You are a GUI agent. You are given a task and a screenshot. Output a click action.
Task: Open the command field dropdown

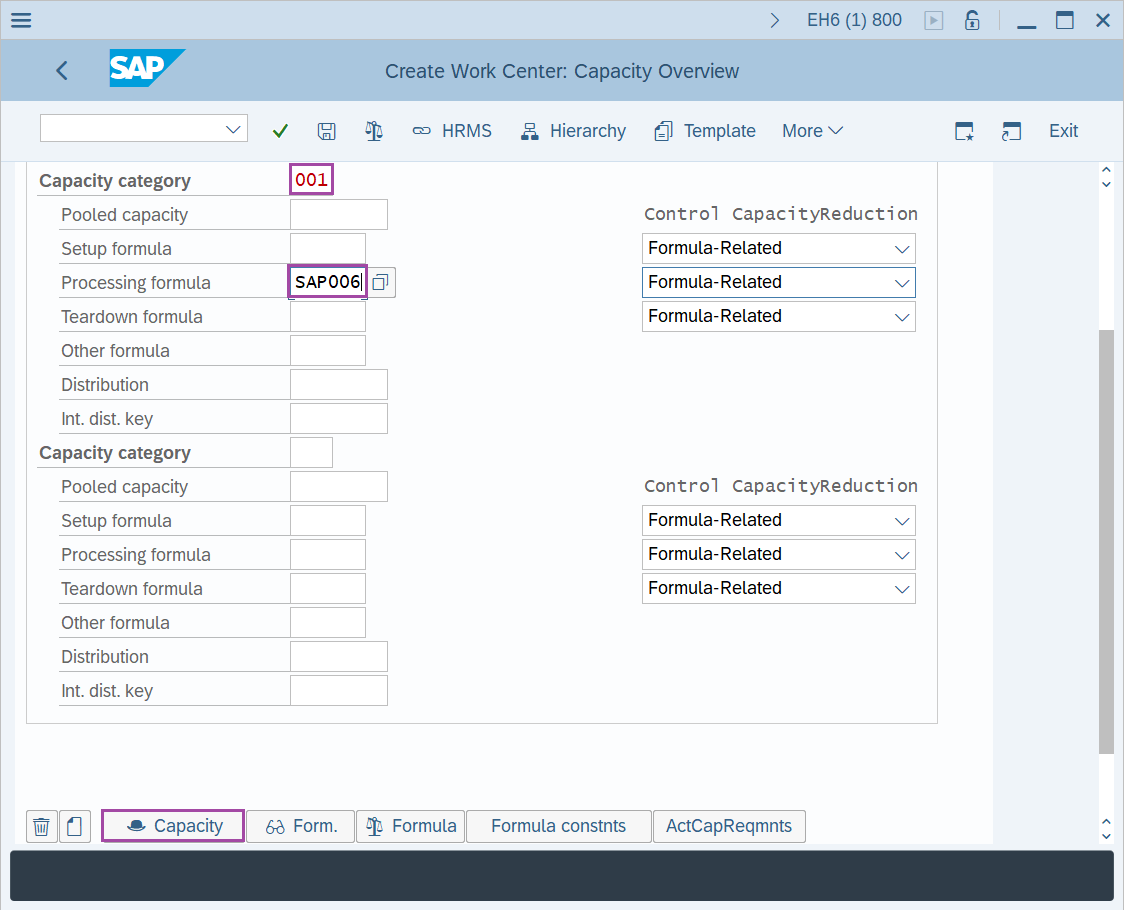(234, 129)
